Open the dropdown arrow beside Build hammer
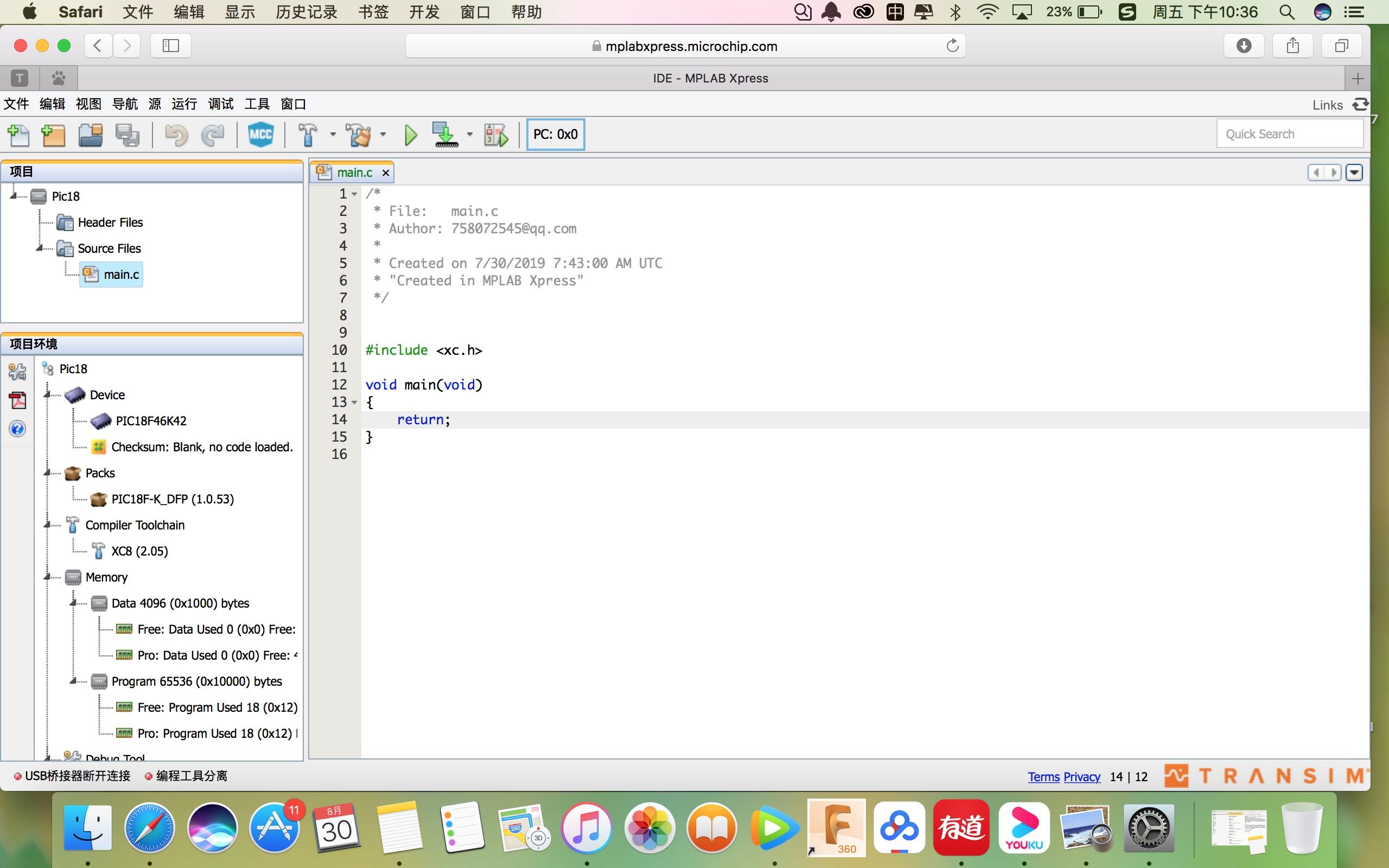This screenshot has height=868, width=1389. pos(333,135)
